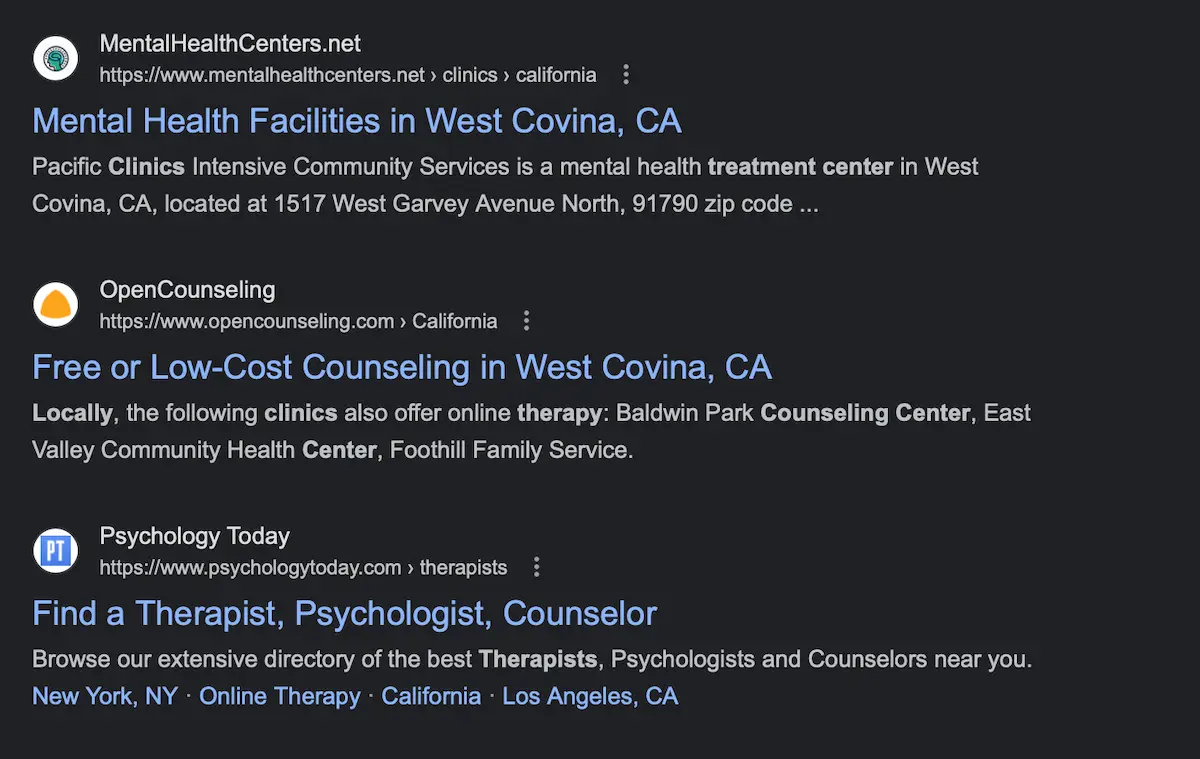Follow the Los Angeles, CA sitelink
Viewport: 1200px width, 759px height.
tap(590, 696)
